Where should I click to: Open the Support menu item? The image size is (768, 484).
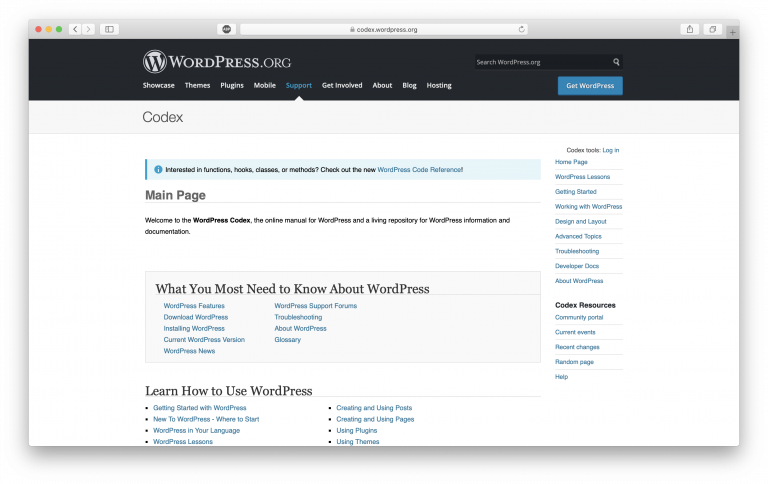[x=299, y=85]
